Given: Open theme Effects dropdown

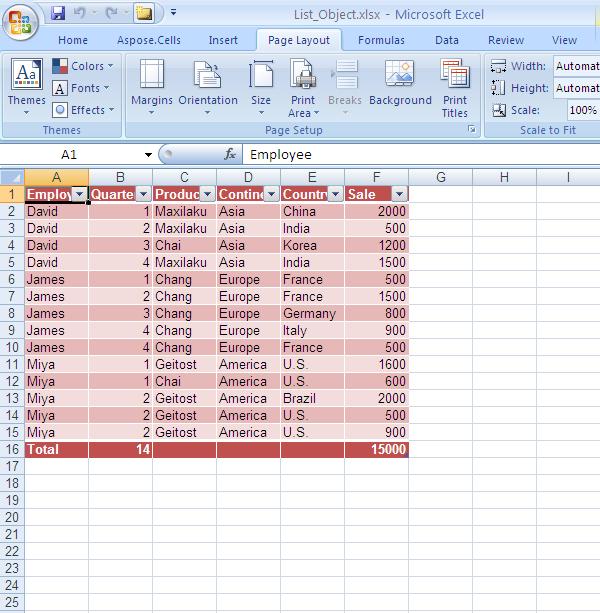Looking at the screenshot, I should point(83,110).
